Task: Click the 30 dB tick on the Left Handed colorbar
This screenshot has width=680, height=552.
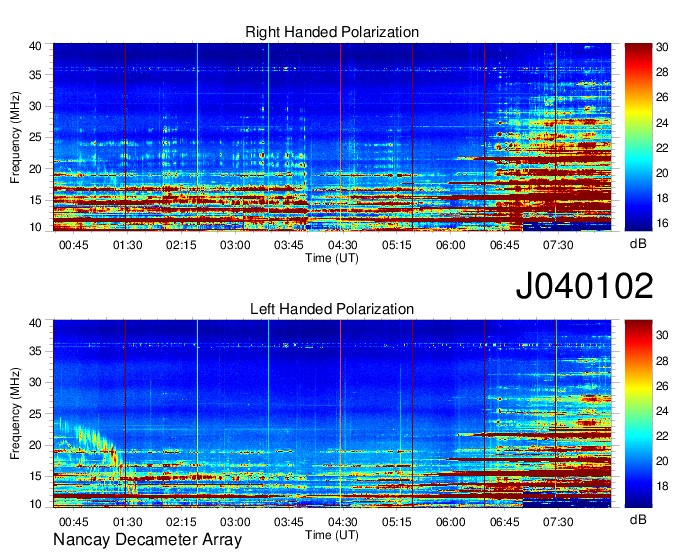Action: coord(662,335)
